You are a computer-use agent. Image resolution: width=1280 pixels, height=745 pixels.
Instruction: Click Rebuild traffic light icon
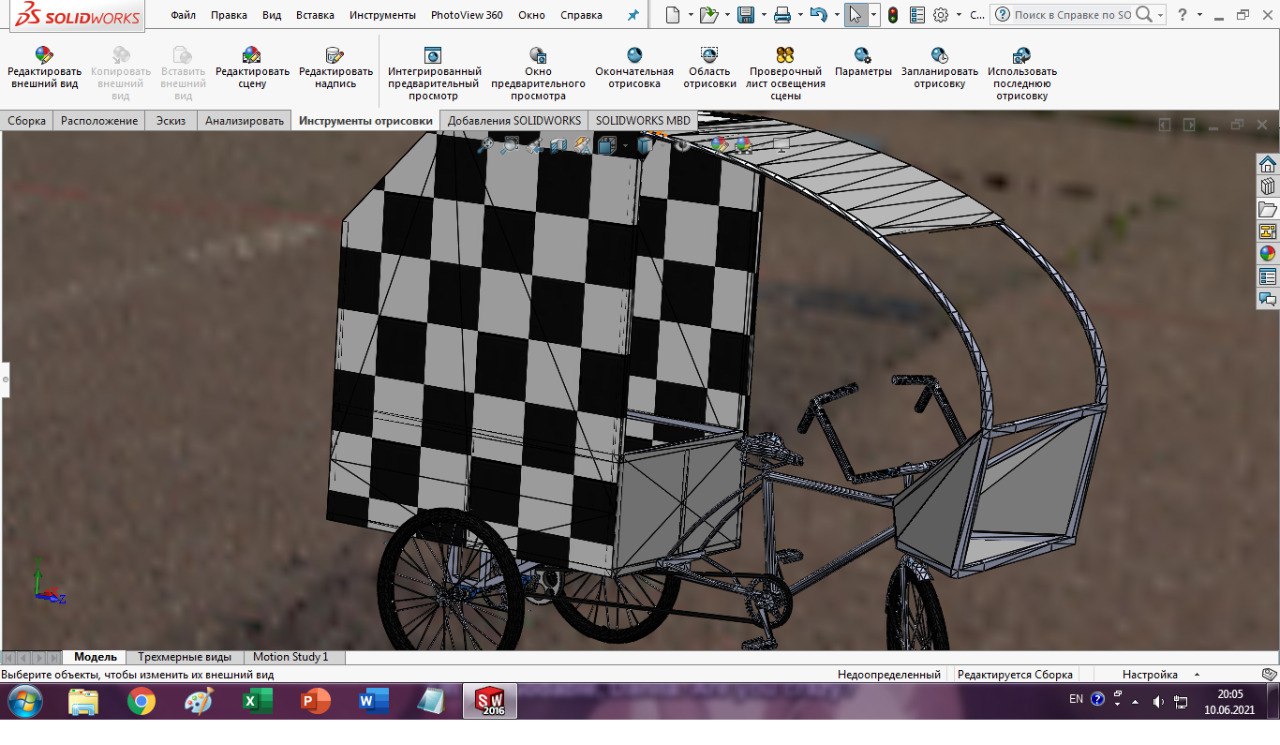[892, 15]
